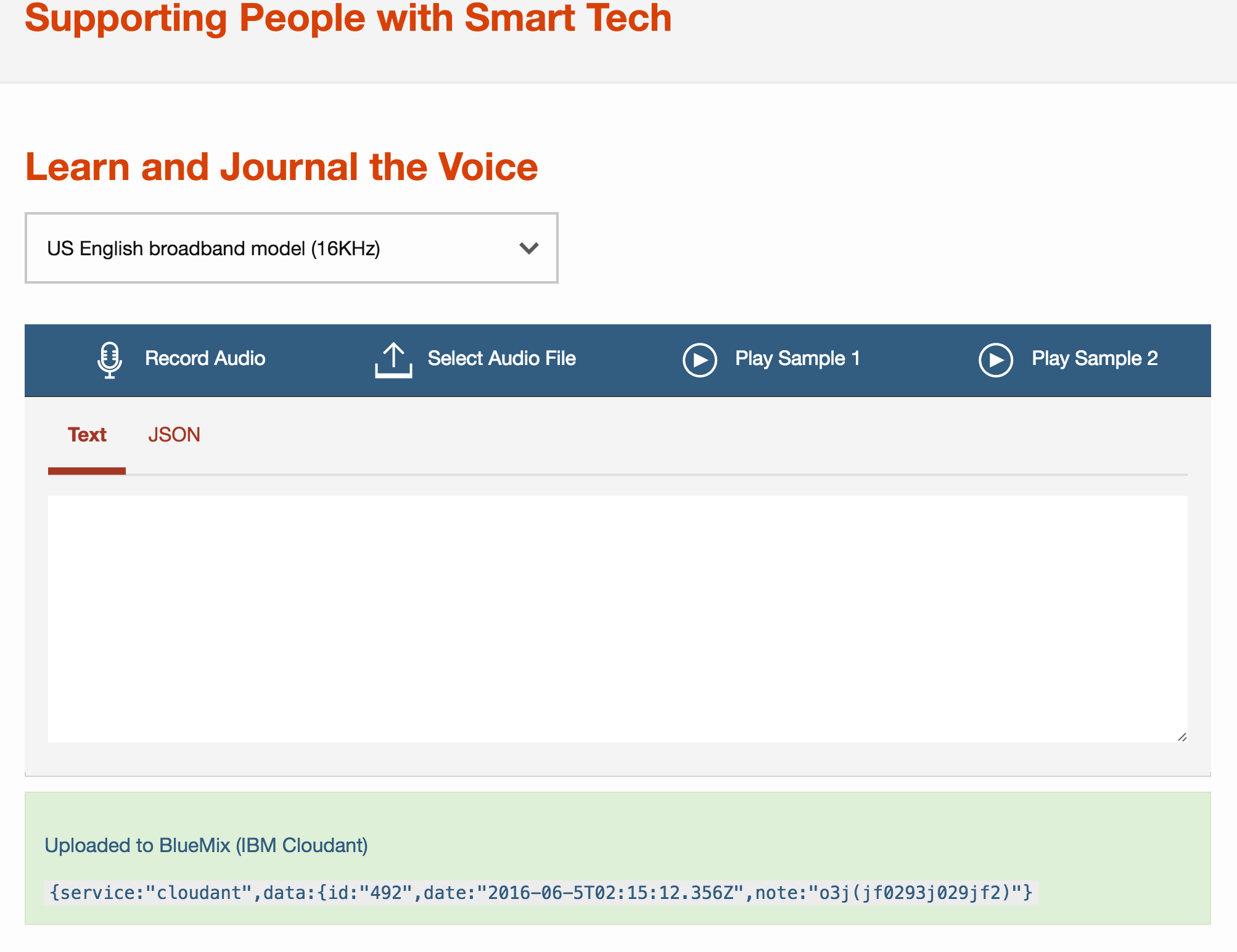Click inside the empty transcript text area
Screen dimensions: 1237x952
coord(617,617)
